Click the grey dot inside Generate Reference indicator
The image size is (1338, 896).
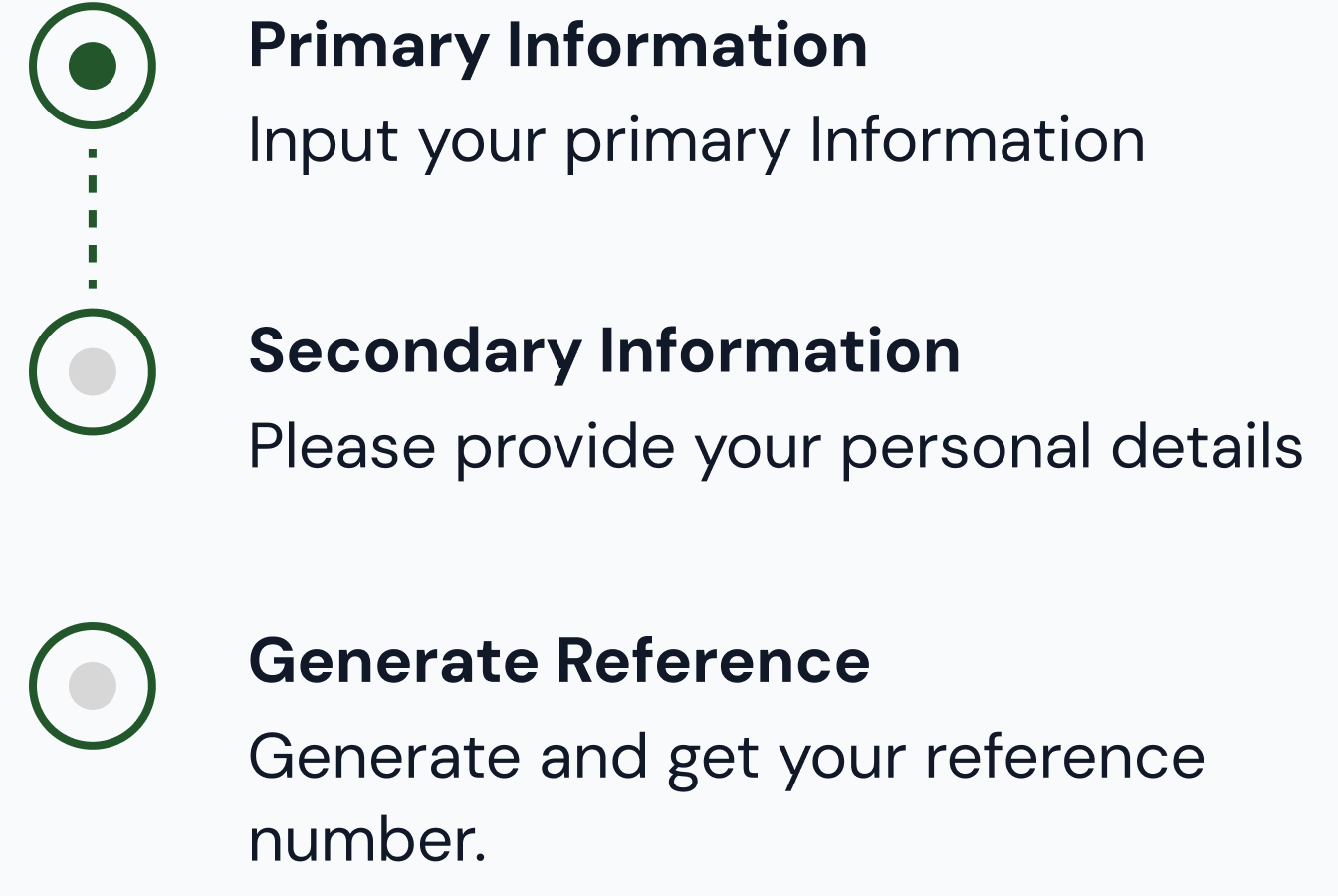click(x=93, y=685)
